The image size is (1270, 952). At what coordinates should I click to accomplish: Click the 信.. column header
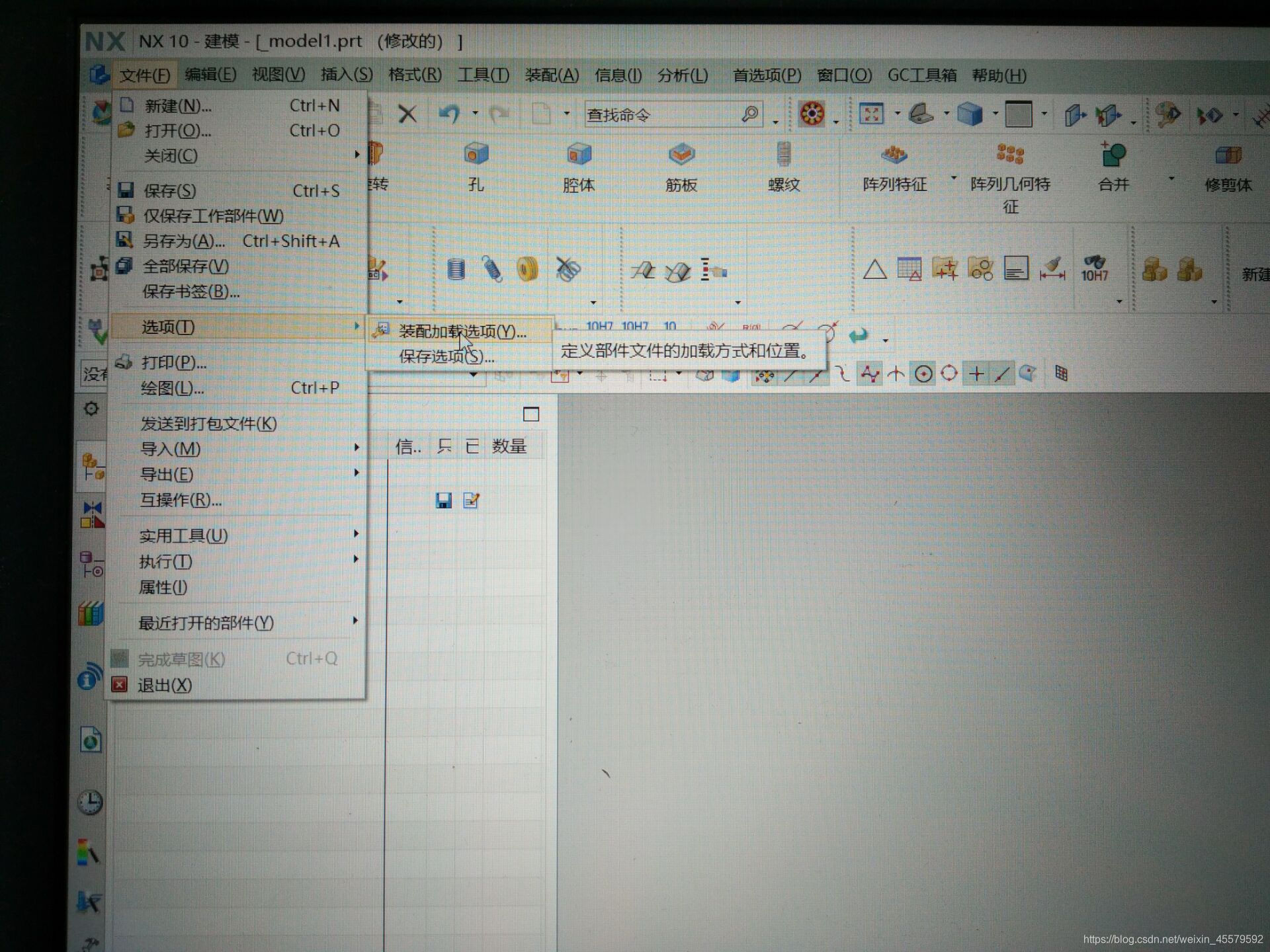(x=408, y=447)
